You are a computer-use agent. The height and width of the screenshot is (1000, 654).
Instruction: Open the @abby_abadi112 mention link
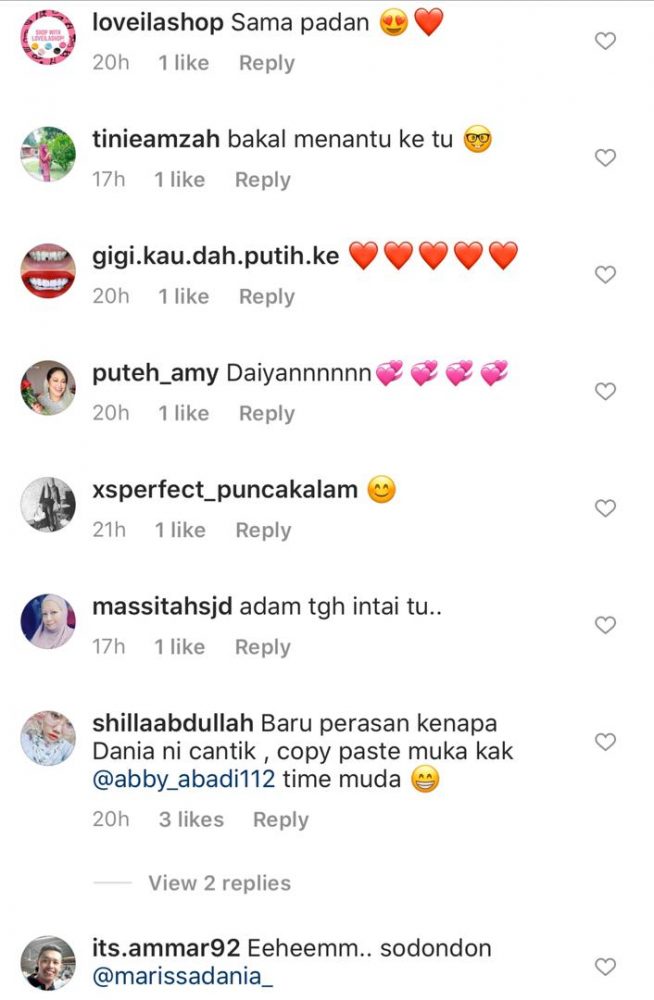[184, 779]
